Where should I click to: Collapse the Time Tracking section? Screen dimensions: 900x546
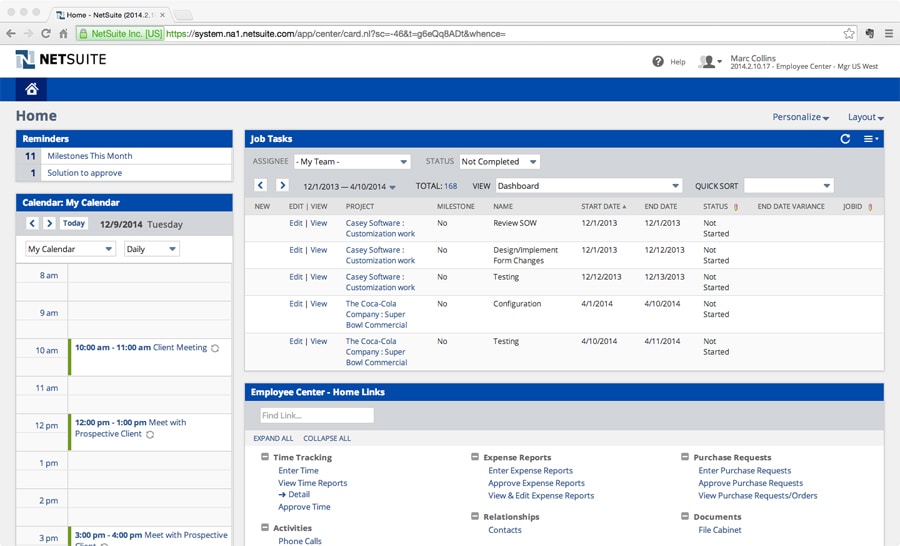click(x=265, y=457)
